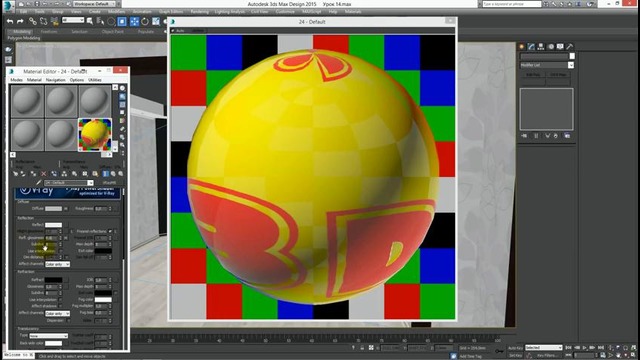
Task: Click Go to Parent icon in Material Editor
Action: [x=113, y=173]
